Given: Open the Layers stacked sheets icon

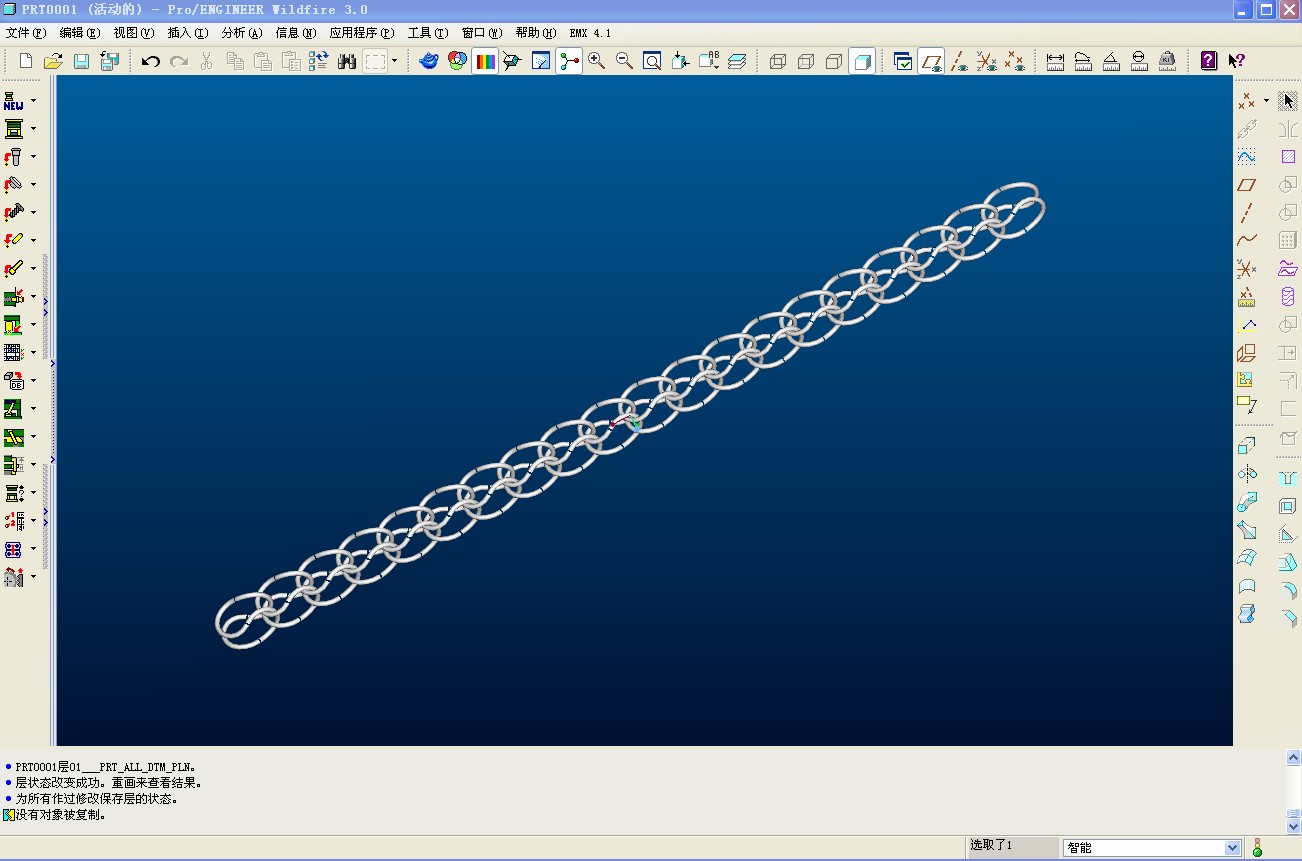Looking at the screenshot, I should tap(737, 61).
